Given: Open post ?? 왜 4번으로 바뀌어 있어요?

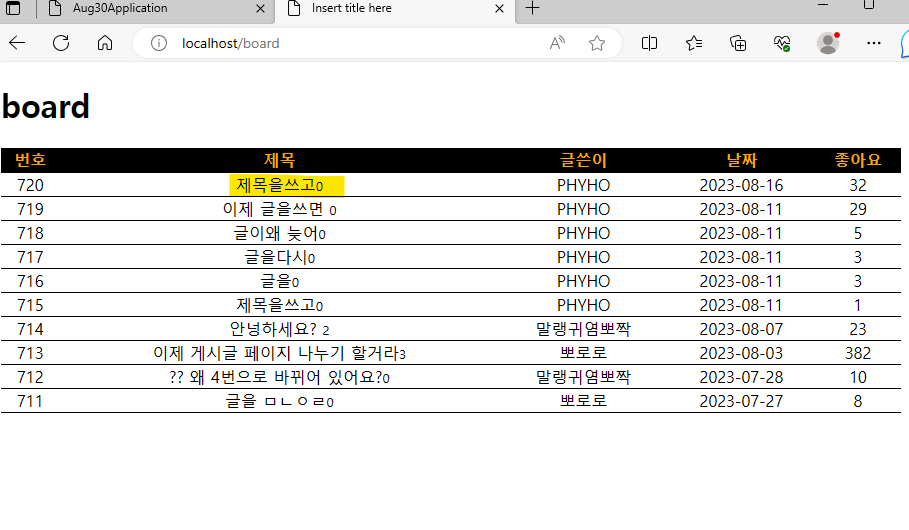Looking at the screenshot, I should pos(276,377).
